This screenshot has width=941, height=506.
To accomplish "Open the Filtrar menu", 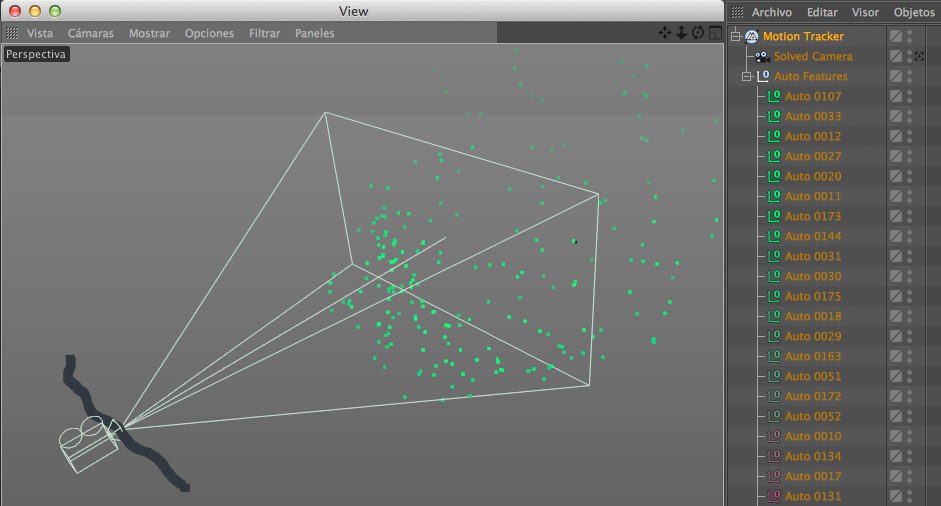I will [x=265, y=34].
